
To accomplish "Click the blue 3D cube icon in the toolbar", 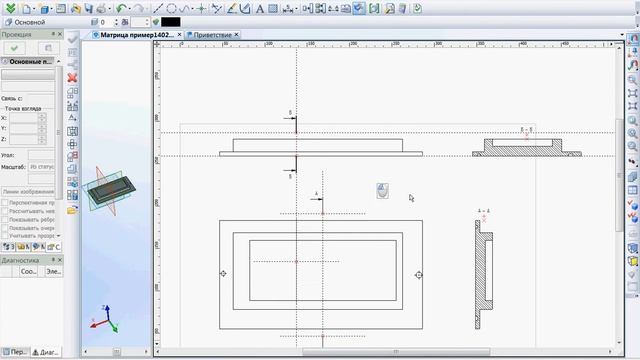I will tap(44, 9).
